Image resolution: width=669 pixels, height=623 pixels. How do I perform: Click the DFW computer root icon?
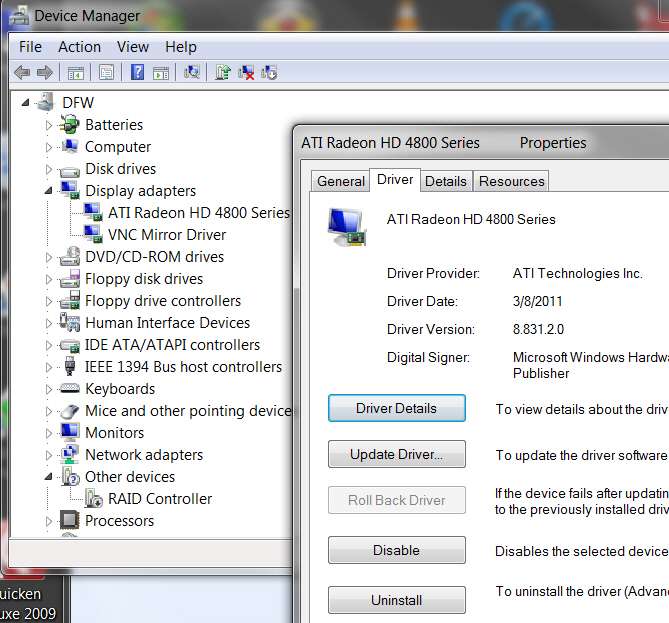click(x=46, y=102)
